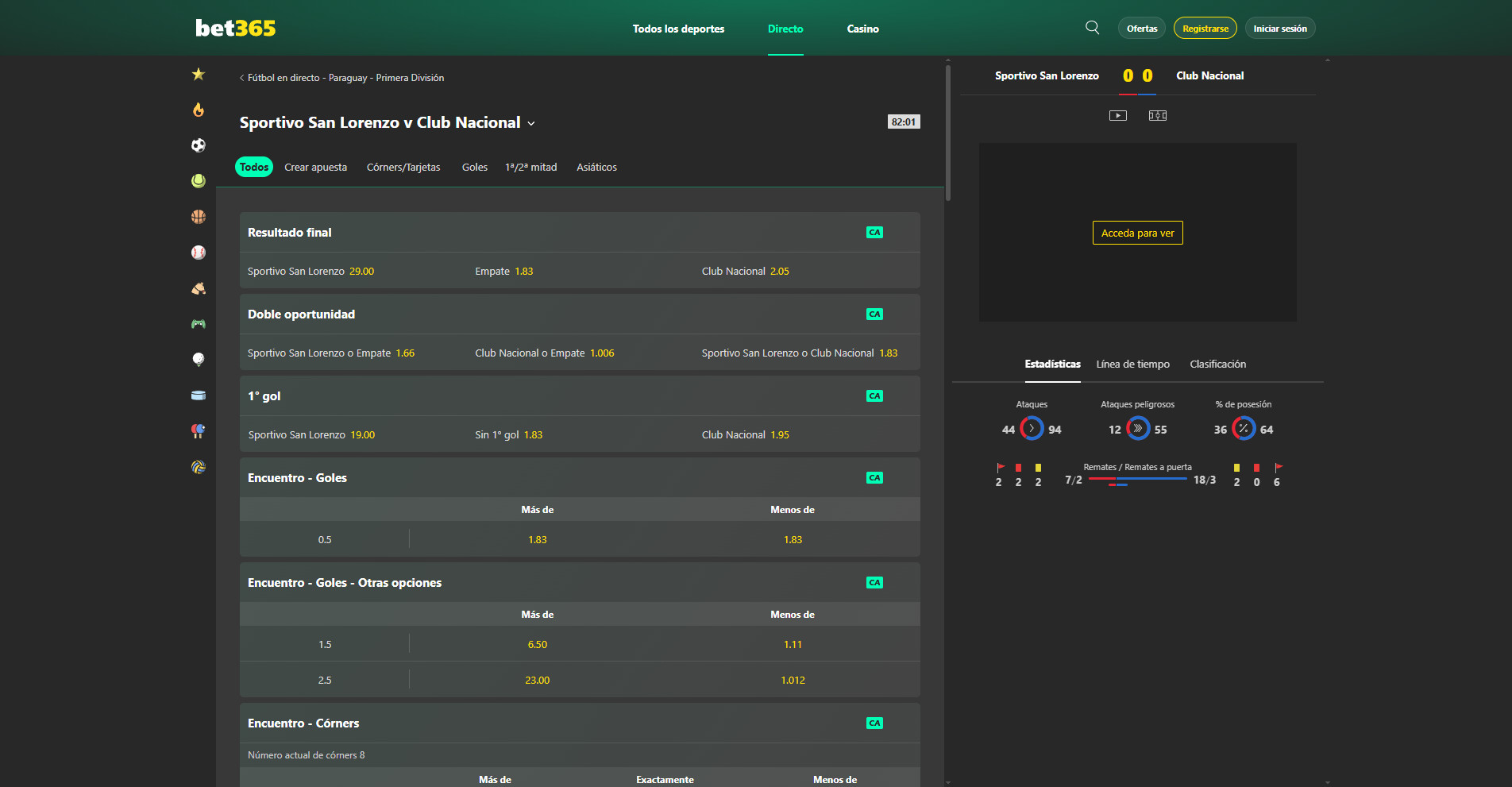Select Más de 1.5 goals at 6.50

(538, 645)
